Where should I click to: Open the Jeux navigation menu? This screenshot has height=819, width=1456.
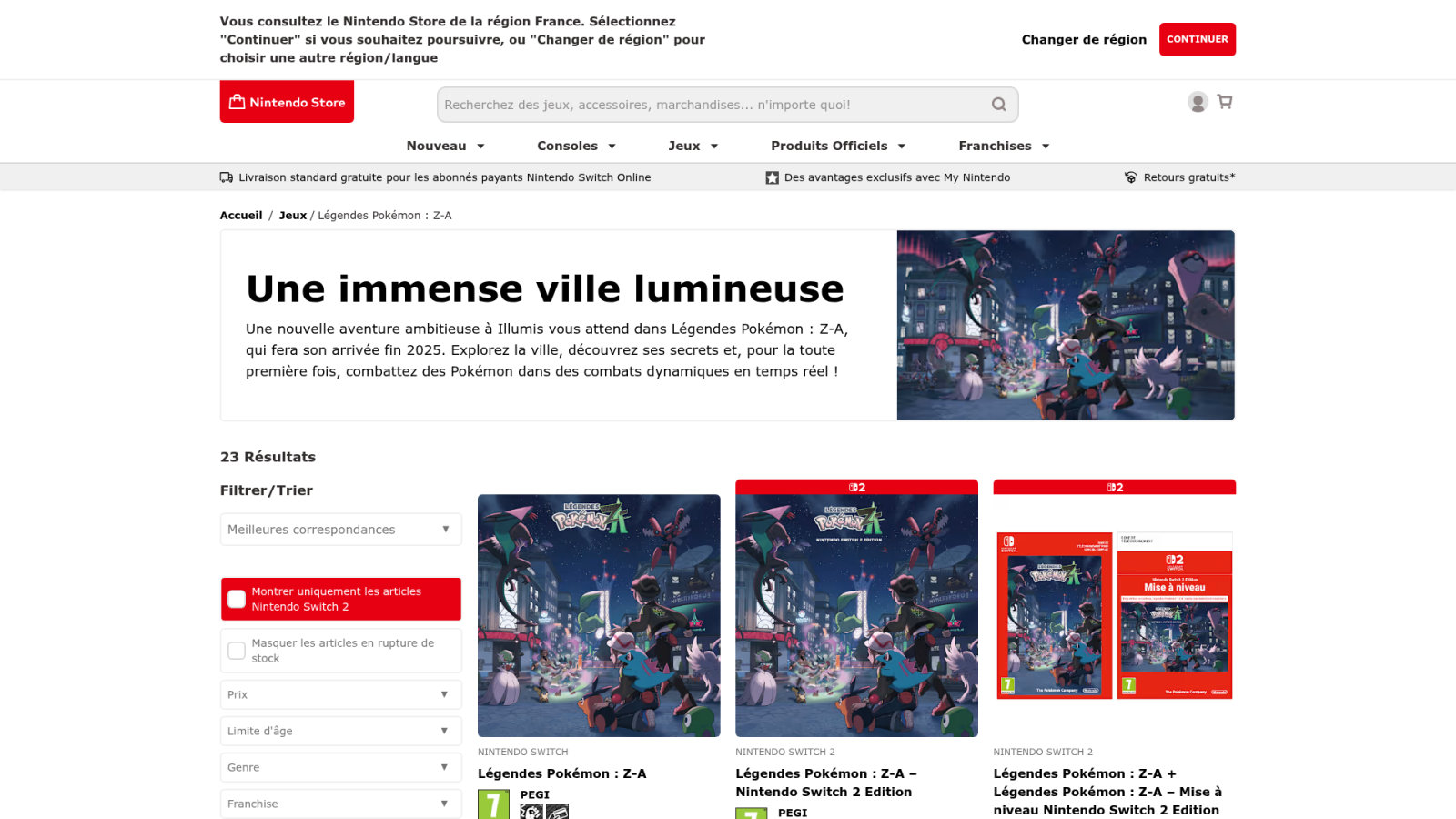693,146
